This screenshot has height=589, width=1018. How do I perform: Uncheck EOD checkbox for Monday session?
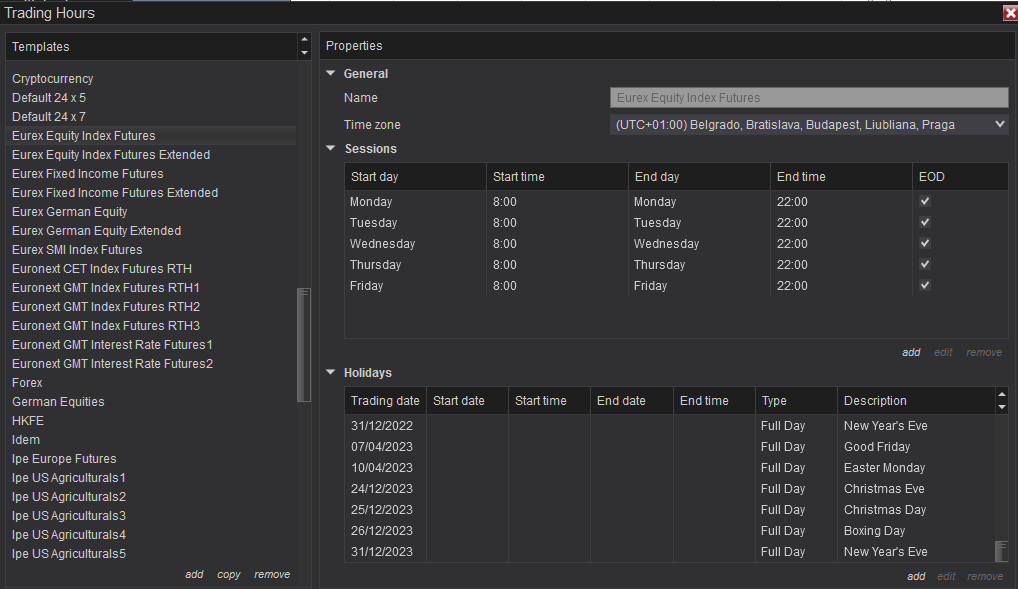925,202
